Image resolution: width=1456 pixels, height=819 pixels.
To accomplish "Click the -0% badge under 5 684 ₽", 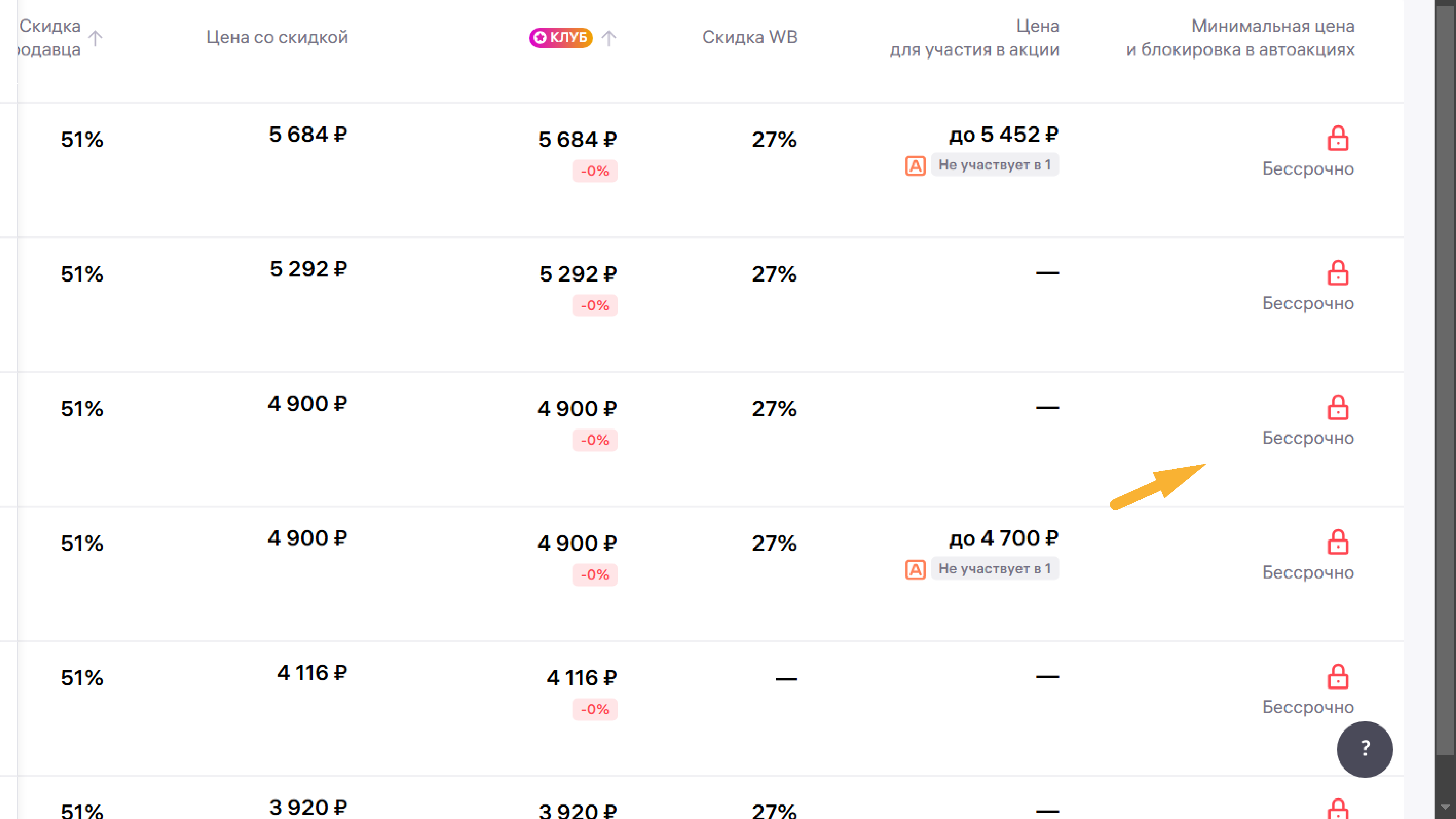I will pyautogui.click(x=595, y=171).
